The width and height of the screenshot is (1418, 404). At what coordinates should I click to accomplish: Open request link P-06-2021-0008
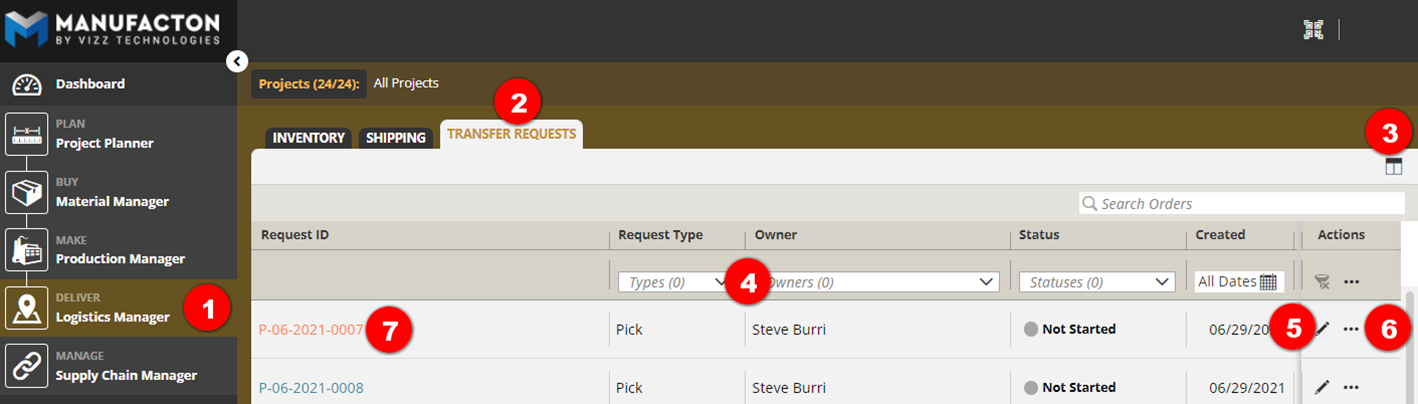point(311,388)
